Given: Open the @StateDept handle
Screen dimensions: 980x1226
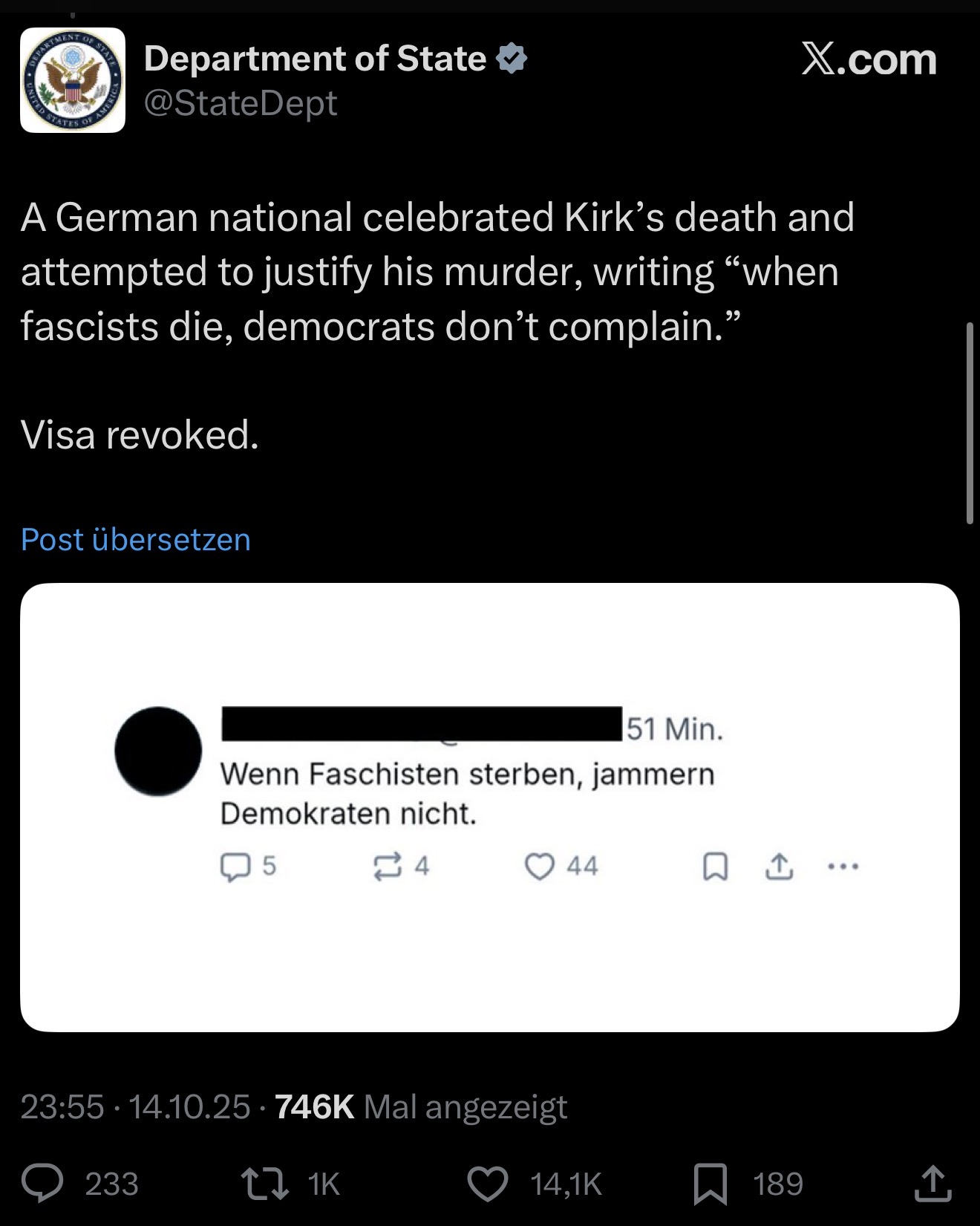Looking at the screenshot, I should [x=241, y=102].
